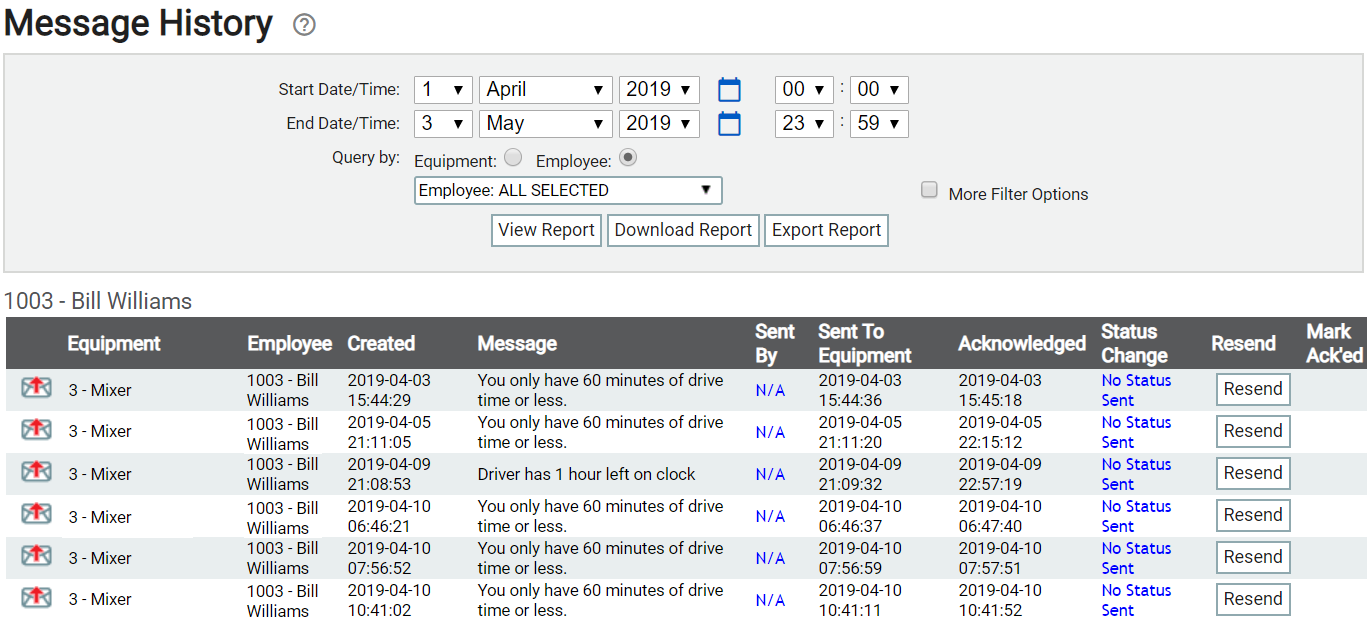This screenshot has width=1371, height=621.
Task: Open the start month dropdown showing April
Action: pos(546,90)
